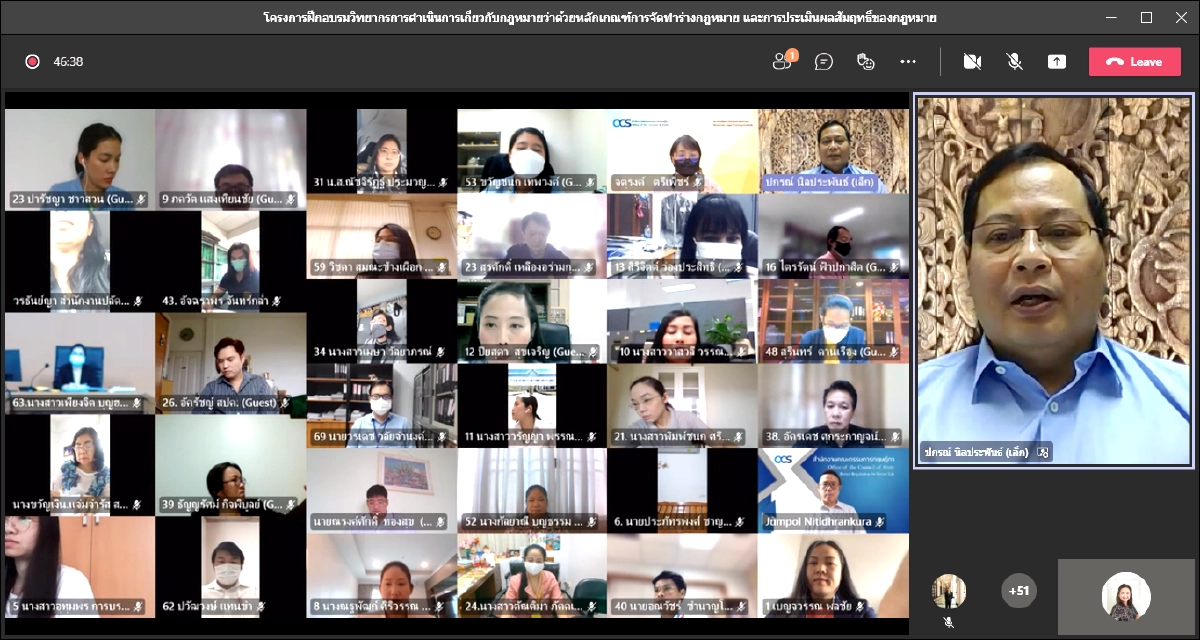
Task: Select participant 38 video tile
Action: pos(833,405)
